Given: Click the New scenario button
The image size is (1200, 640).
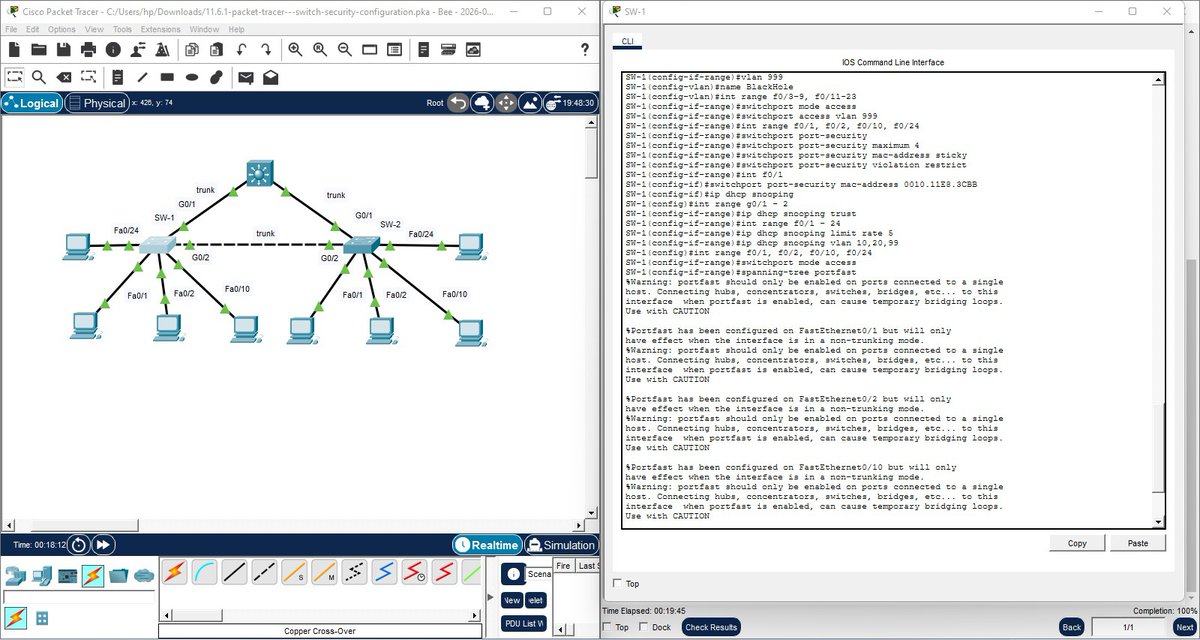Looking at the screenshot, I should click(512, 600).
